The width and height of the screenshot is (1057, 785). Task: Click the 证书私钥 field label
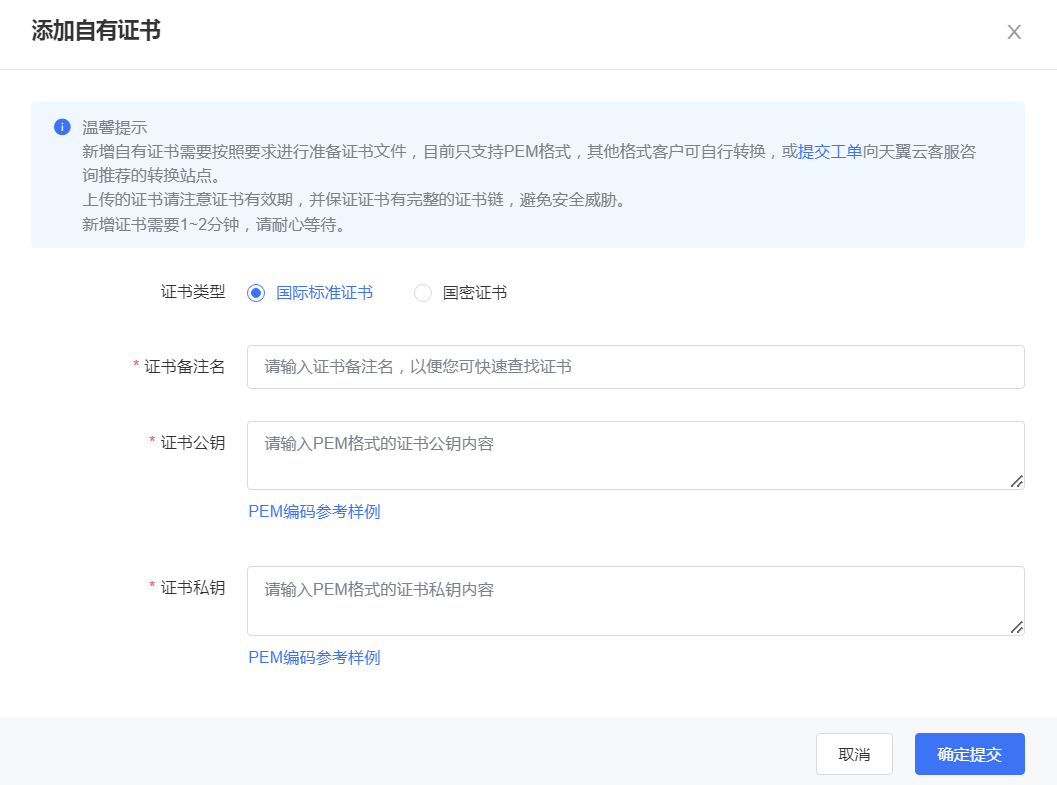coord(192,587)
